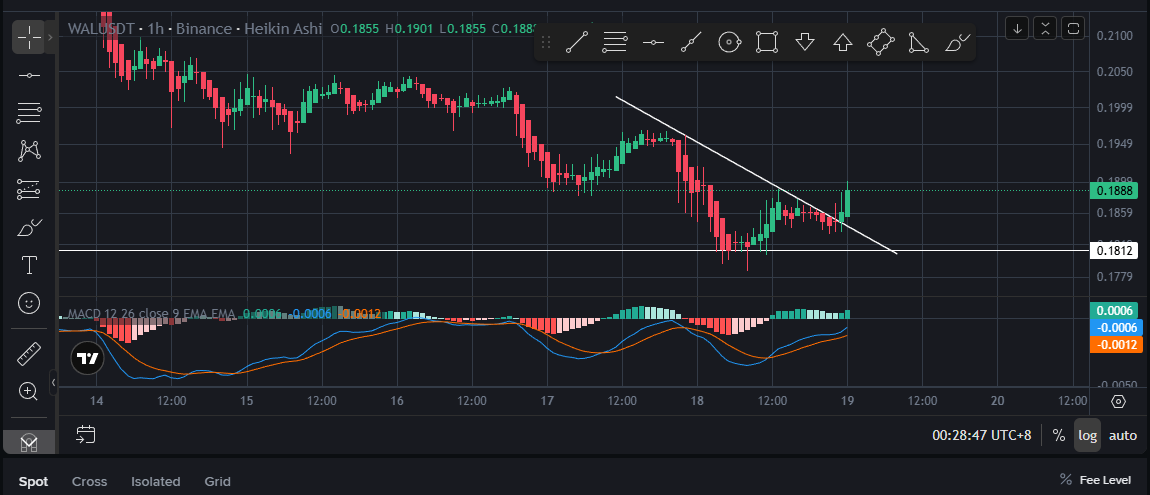
Task: Open the emoji icons tool
Action: pyautogui.click(x=29, y=303)
